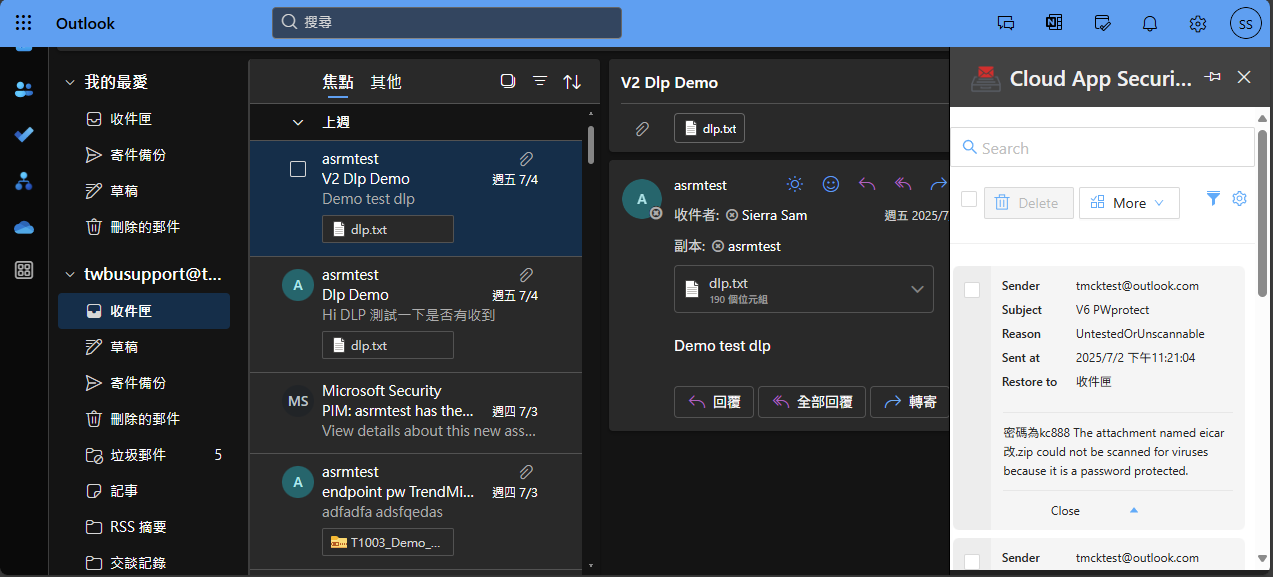Pin the Cloud App Security panel
The image size is (1273, 577).
click(1213, 78)
